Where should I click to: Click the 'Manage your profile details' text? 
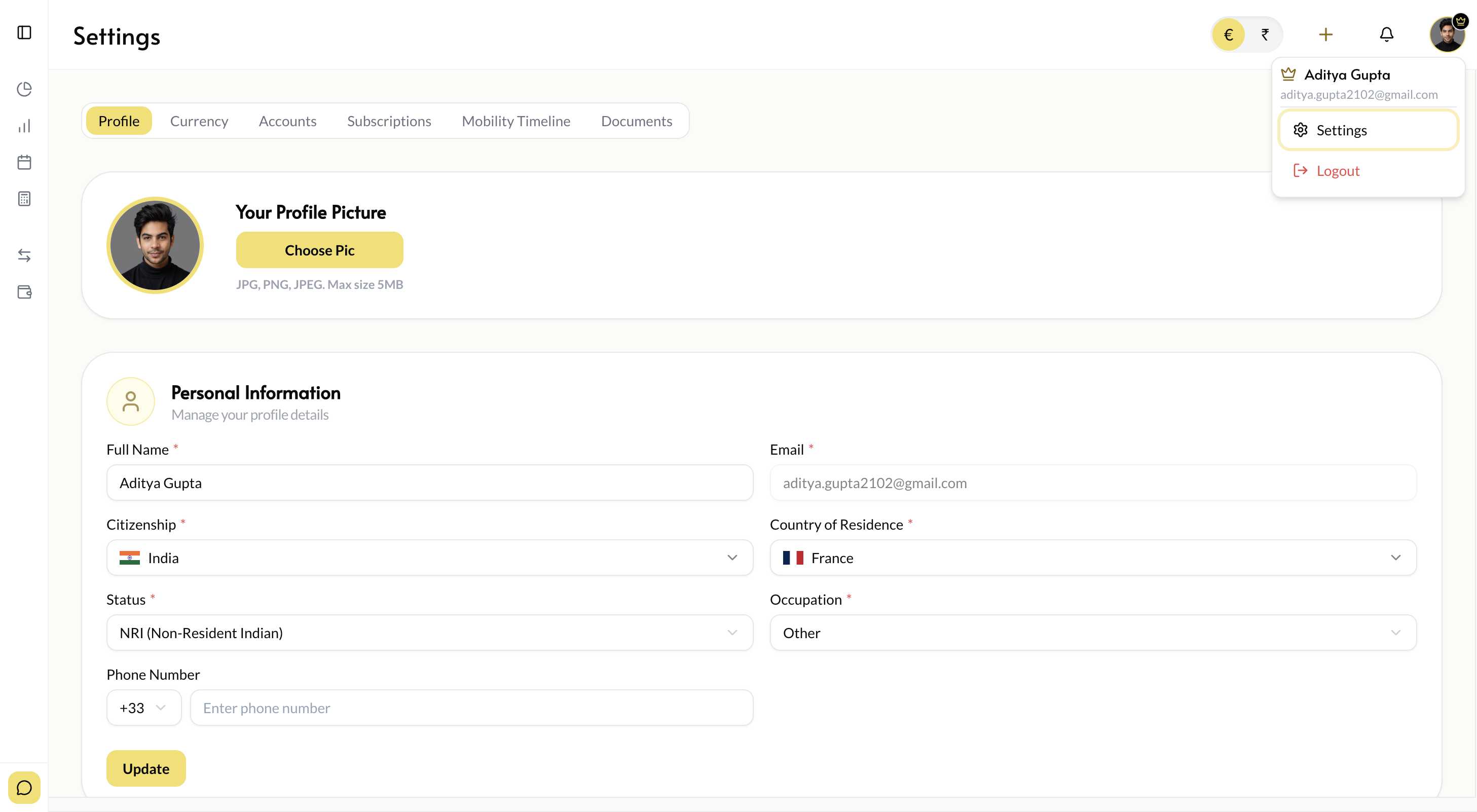[250, 415]
